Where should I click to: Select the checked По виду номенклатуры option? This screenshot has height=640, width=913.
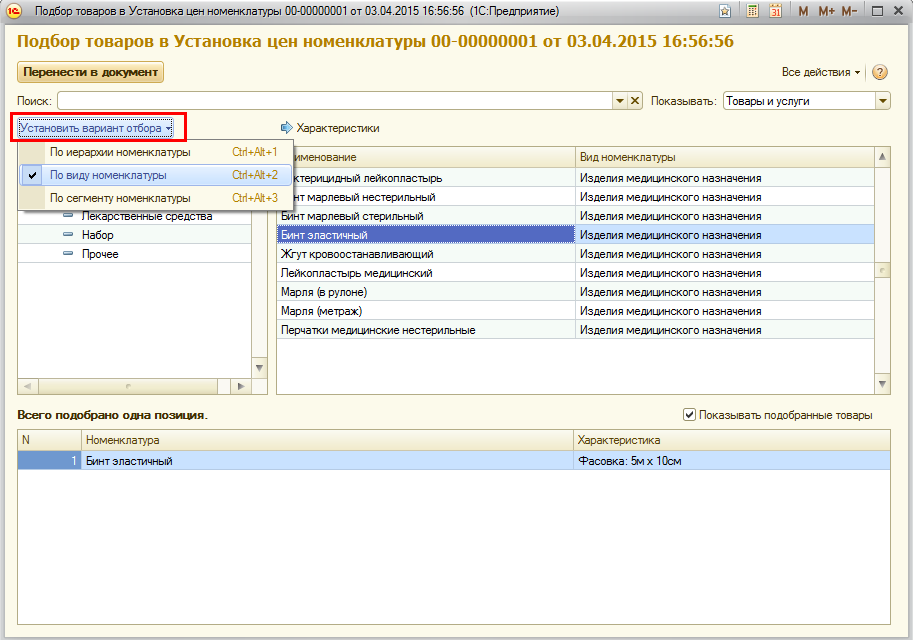(x=108, y=175)
